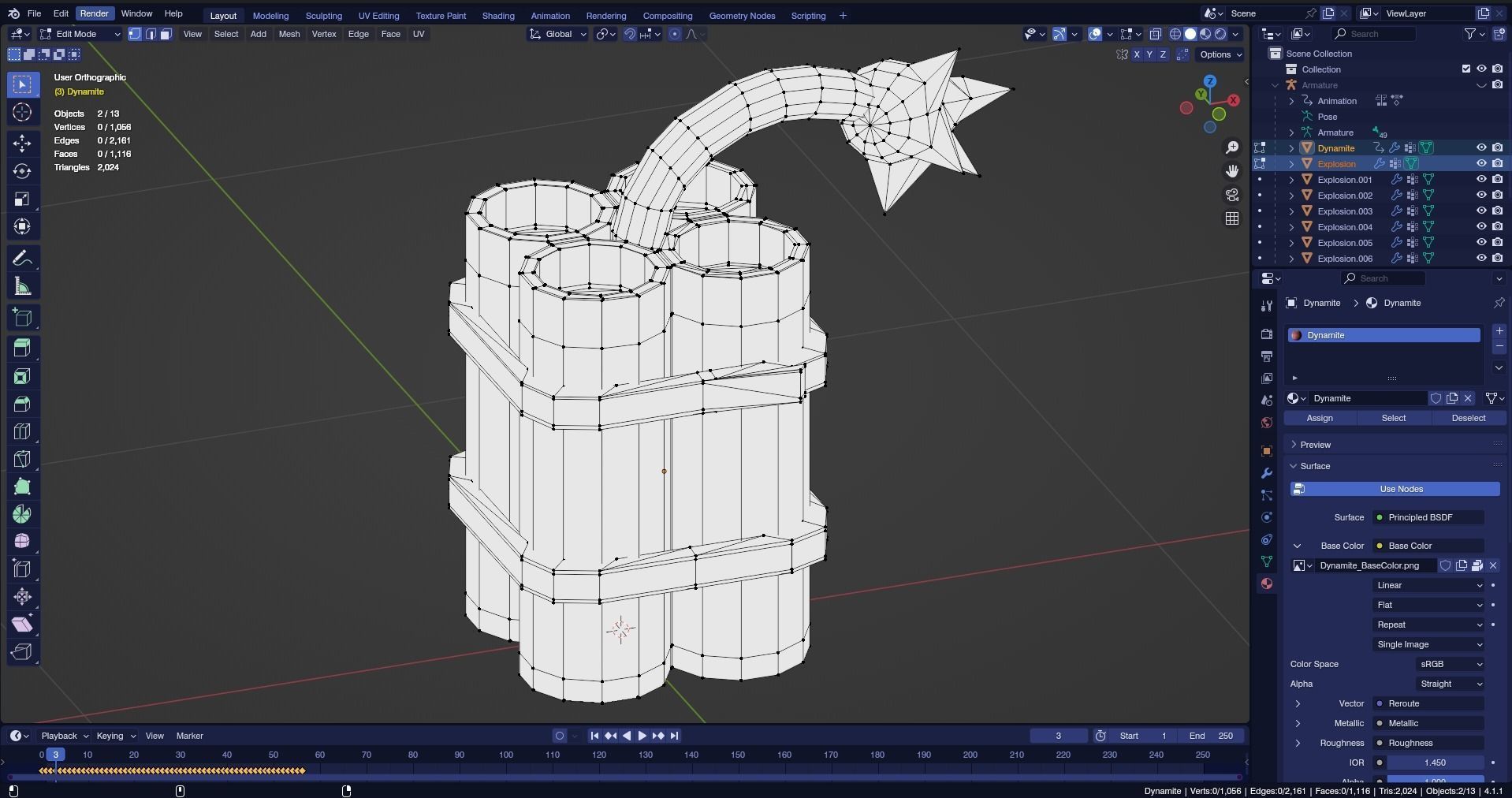This screenshot has width=1512, height=798.
Task: Select the Inset Faces tool
Action: tap(22, 376)
